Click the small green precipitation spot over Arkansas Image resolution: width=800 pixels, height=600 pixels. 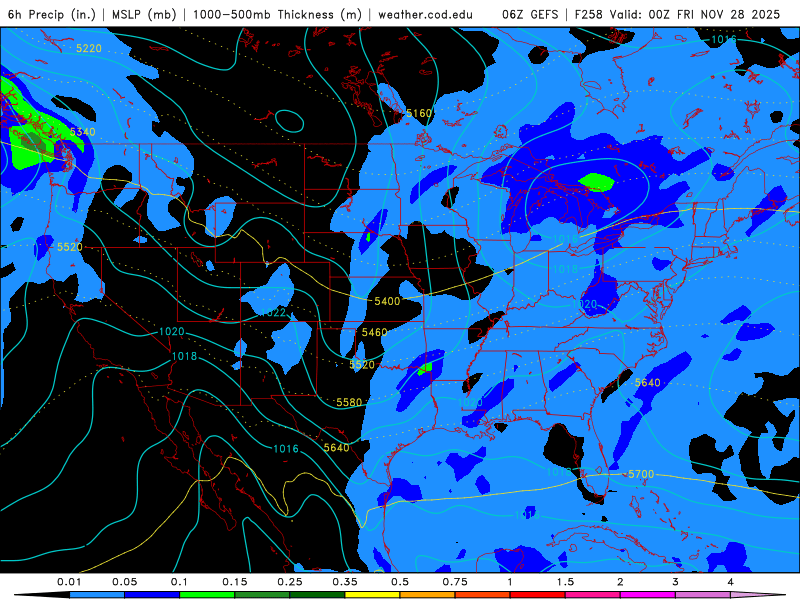pos(425,368)
